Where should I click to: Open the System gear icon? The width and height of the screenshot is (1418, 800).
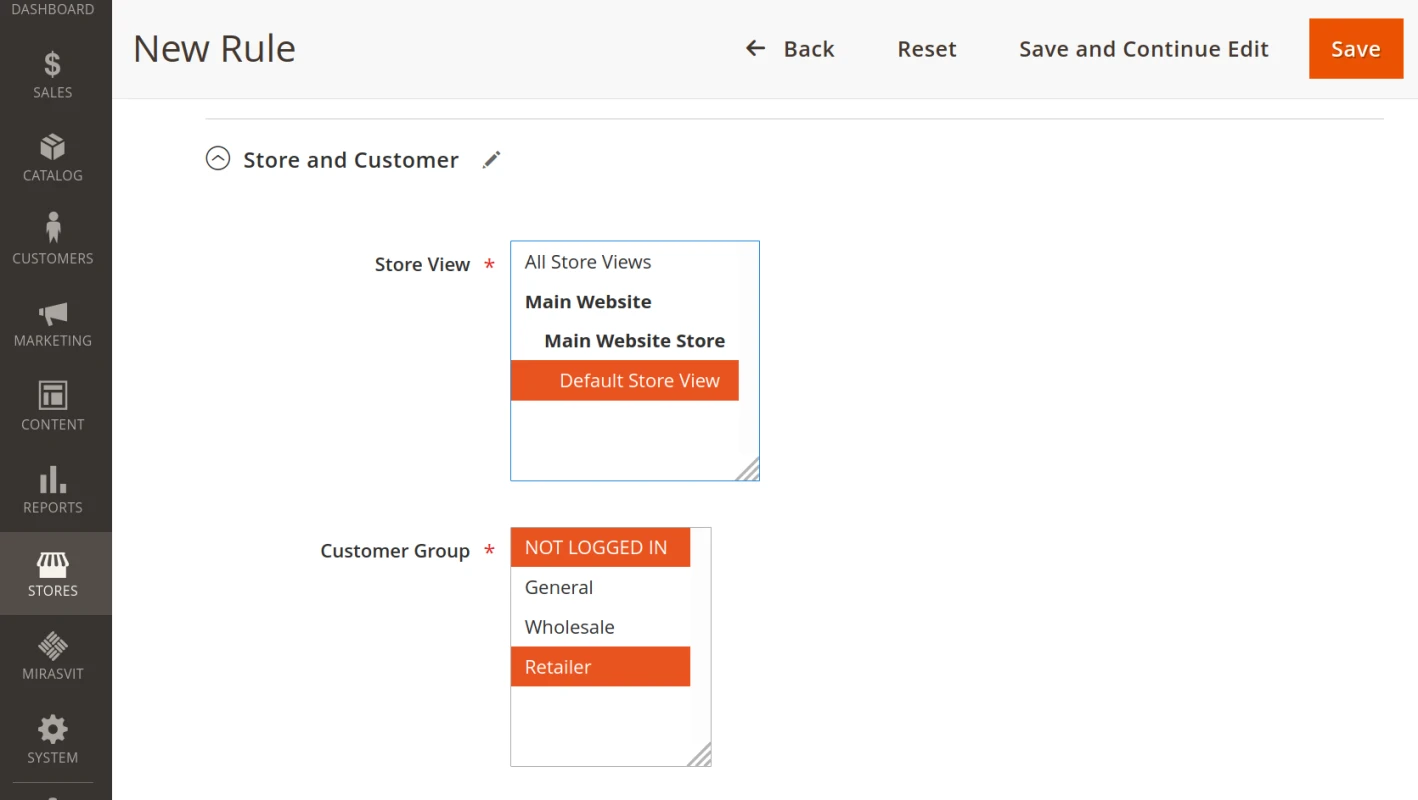pos(52,729)
